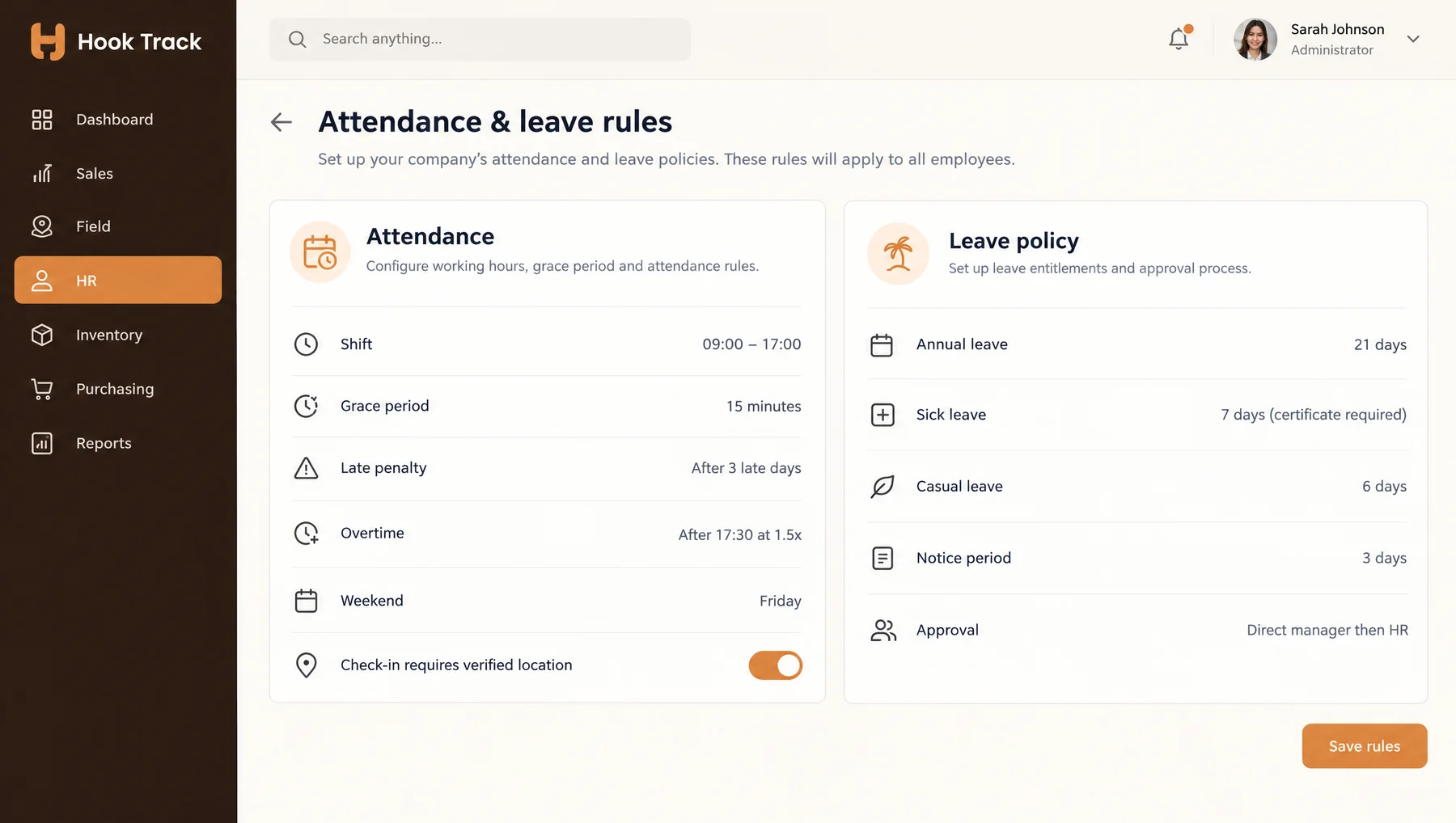Click the Save rules button

(x=1365, y=746)
